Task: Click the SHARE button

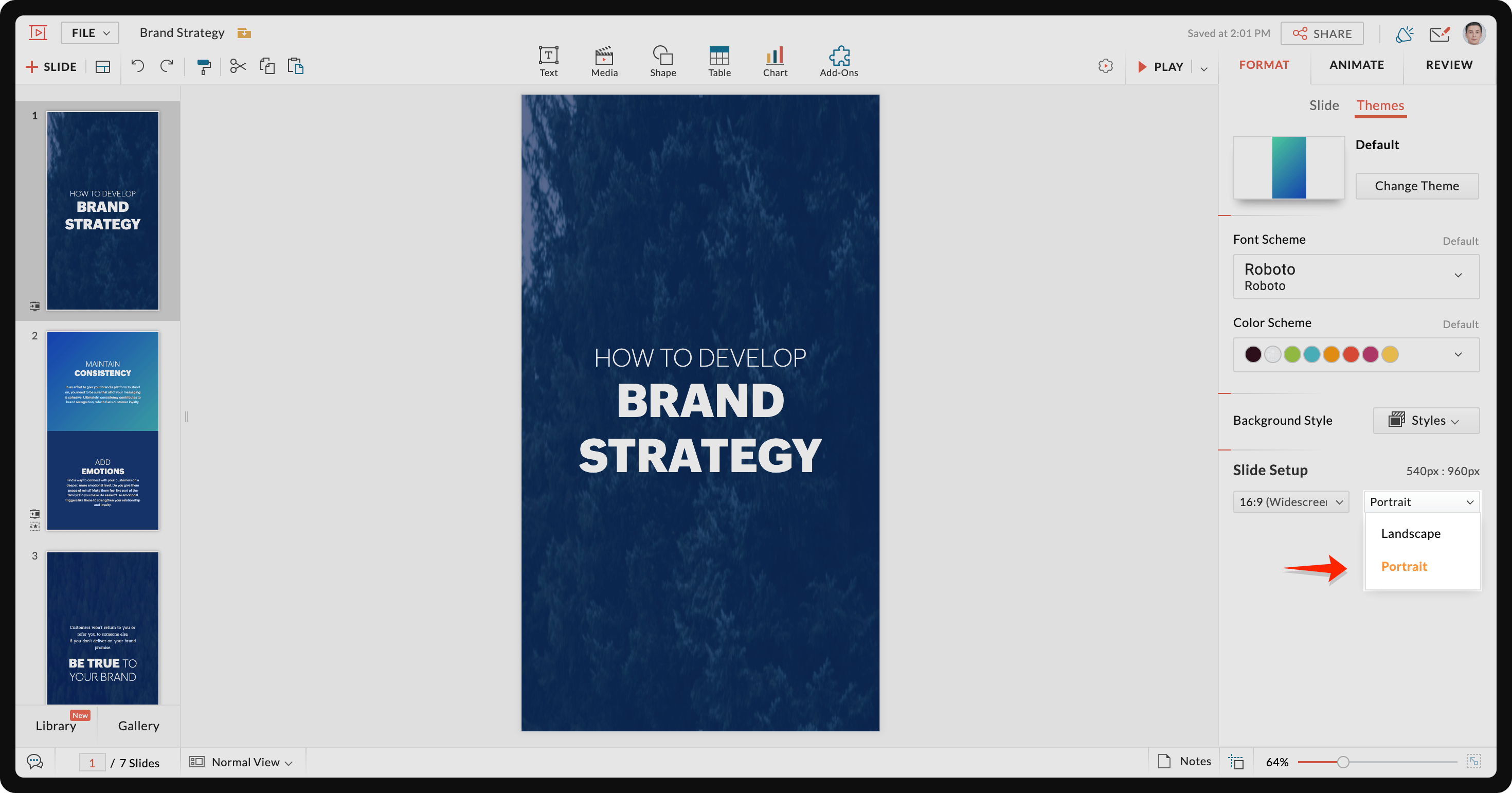Action: (x=1321, y=33)
